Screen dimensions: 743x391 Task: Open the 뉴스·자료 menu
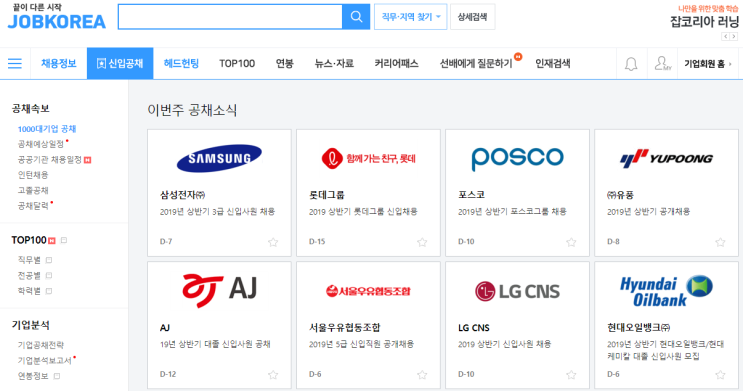[x=334, y=64]
